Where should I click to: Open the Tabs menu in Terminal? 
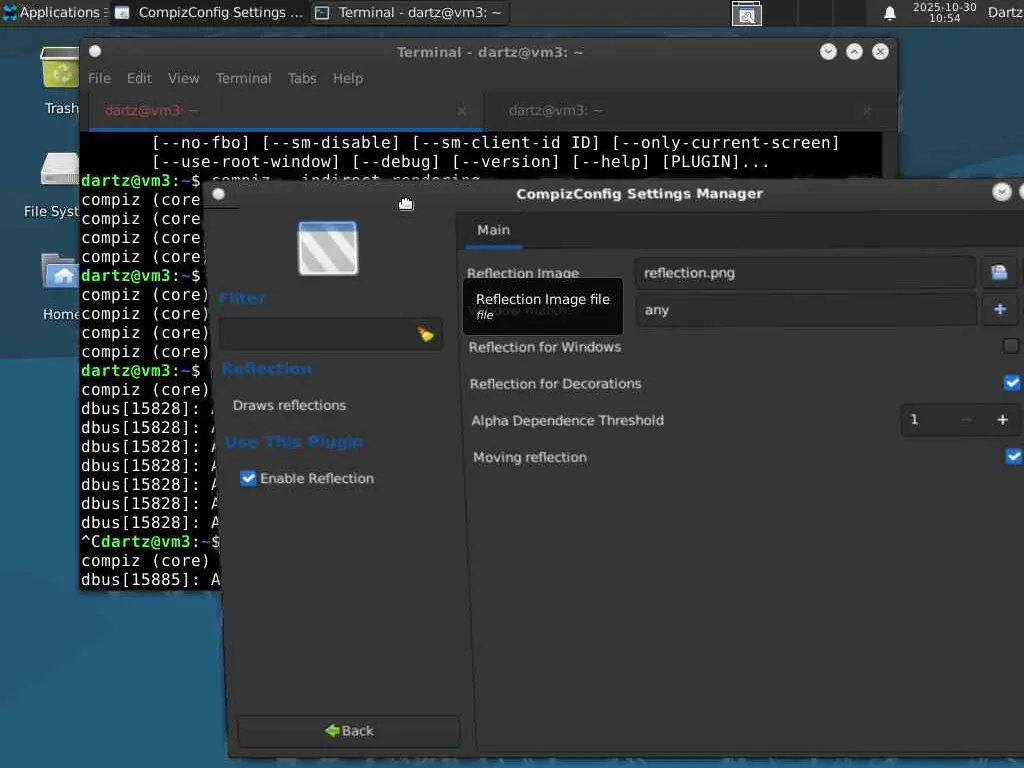[302, 78]
